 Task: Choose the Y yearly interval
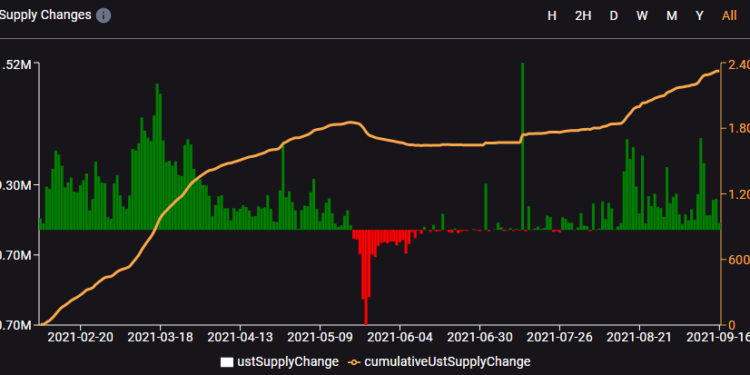[x=699, y=16]
